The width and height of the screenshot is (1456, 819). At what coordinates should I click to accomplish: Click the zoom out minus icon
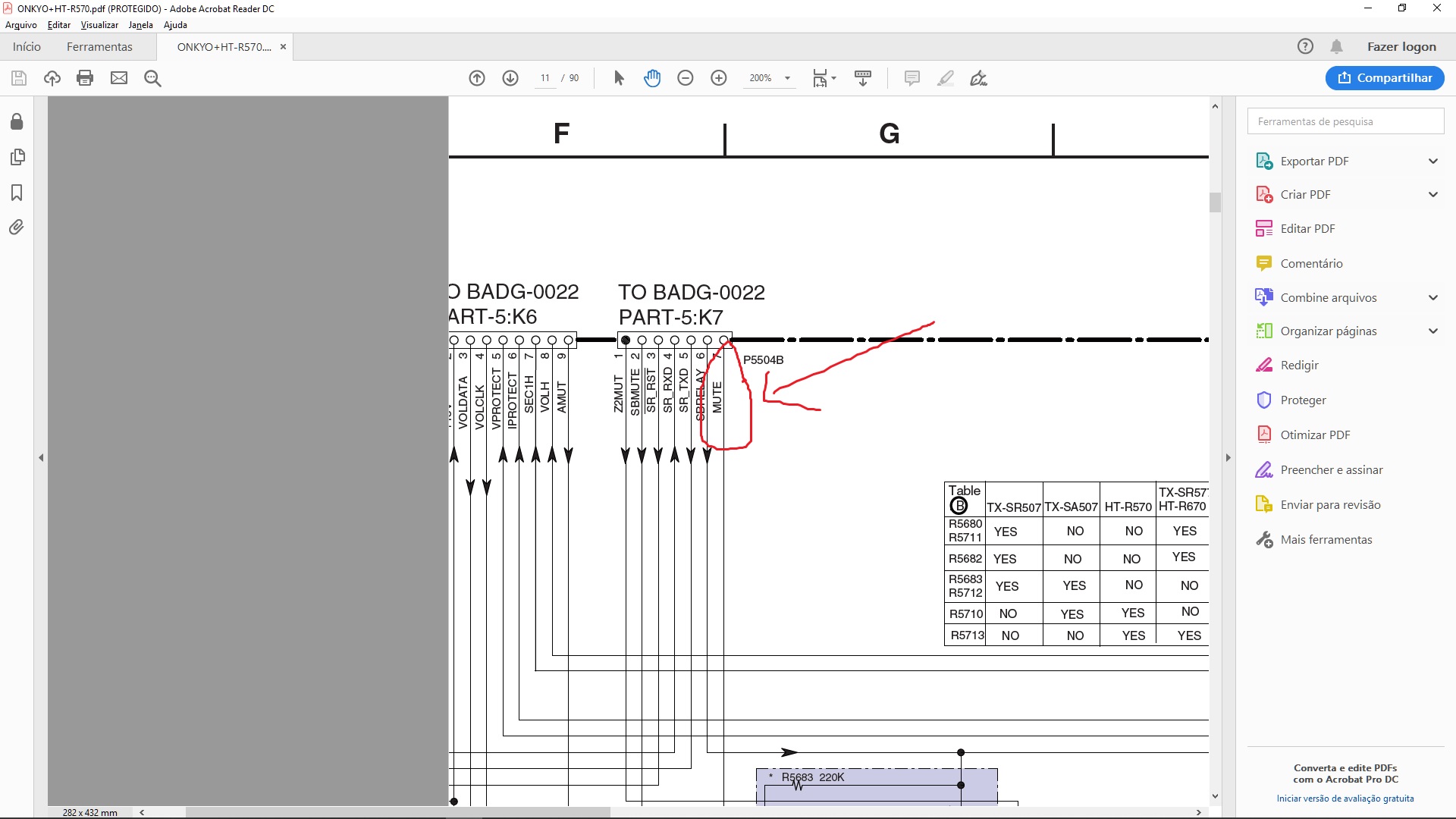click(686, 78)
